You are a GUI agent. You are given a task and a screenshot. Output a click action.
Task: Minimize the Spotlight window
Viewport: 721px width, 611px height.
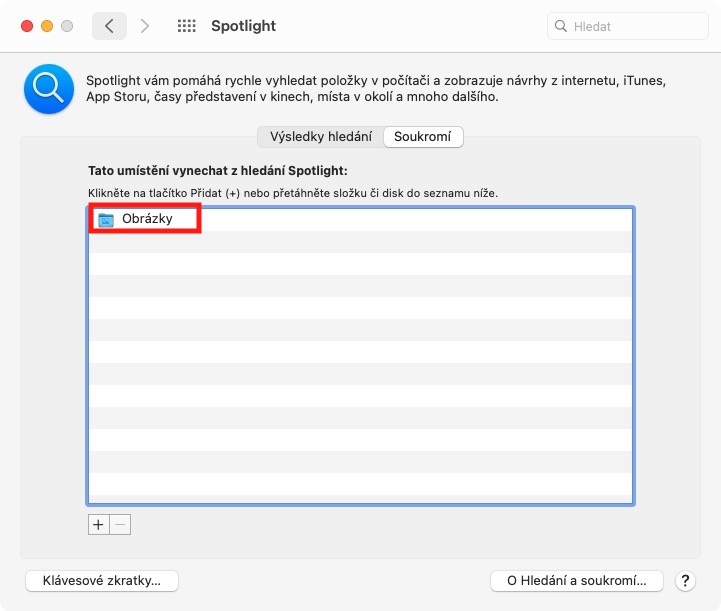point(46,26)
